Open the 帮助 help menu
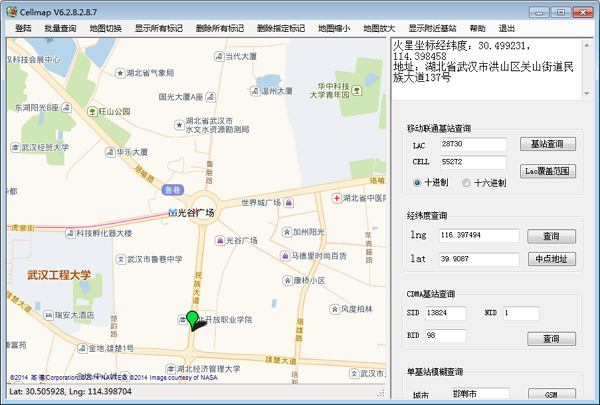The image size is (600, 405). coord(478,28)
